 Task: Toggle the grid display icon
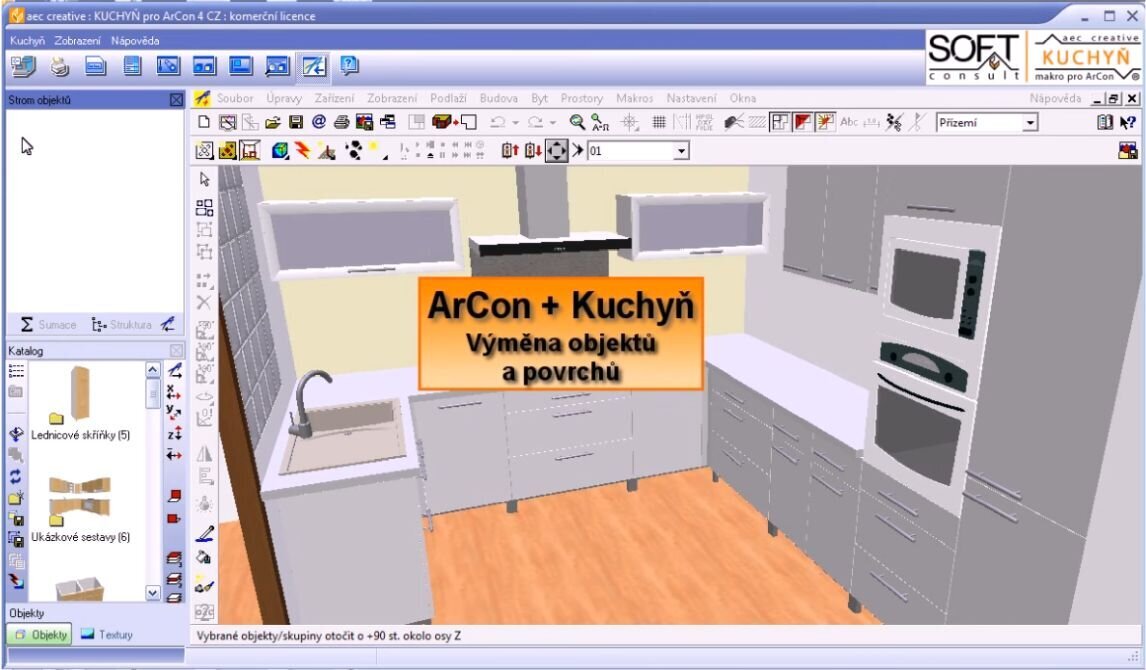[x=658, y=122]
